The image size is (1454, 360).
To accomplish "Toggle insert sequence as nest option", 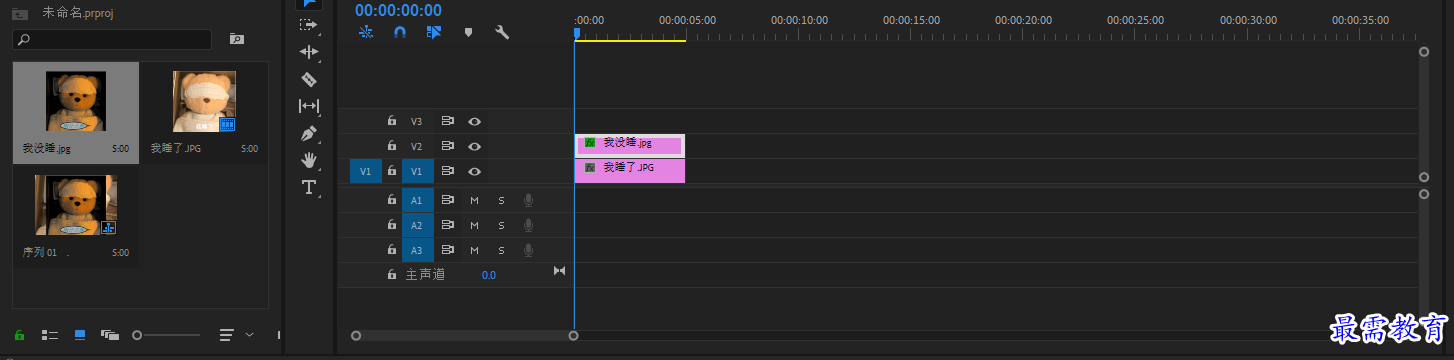I will click(x=366, y=32).
